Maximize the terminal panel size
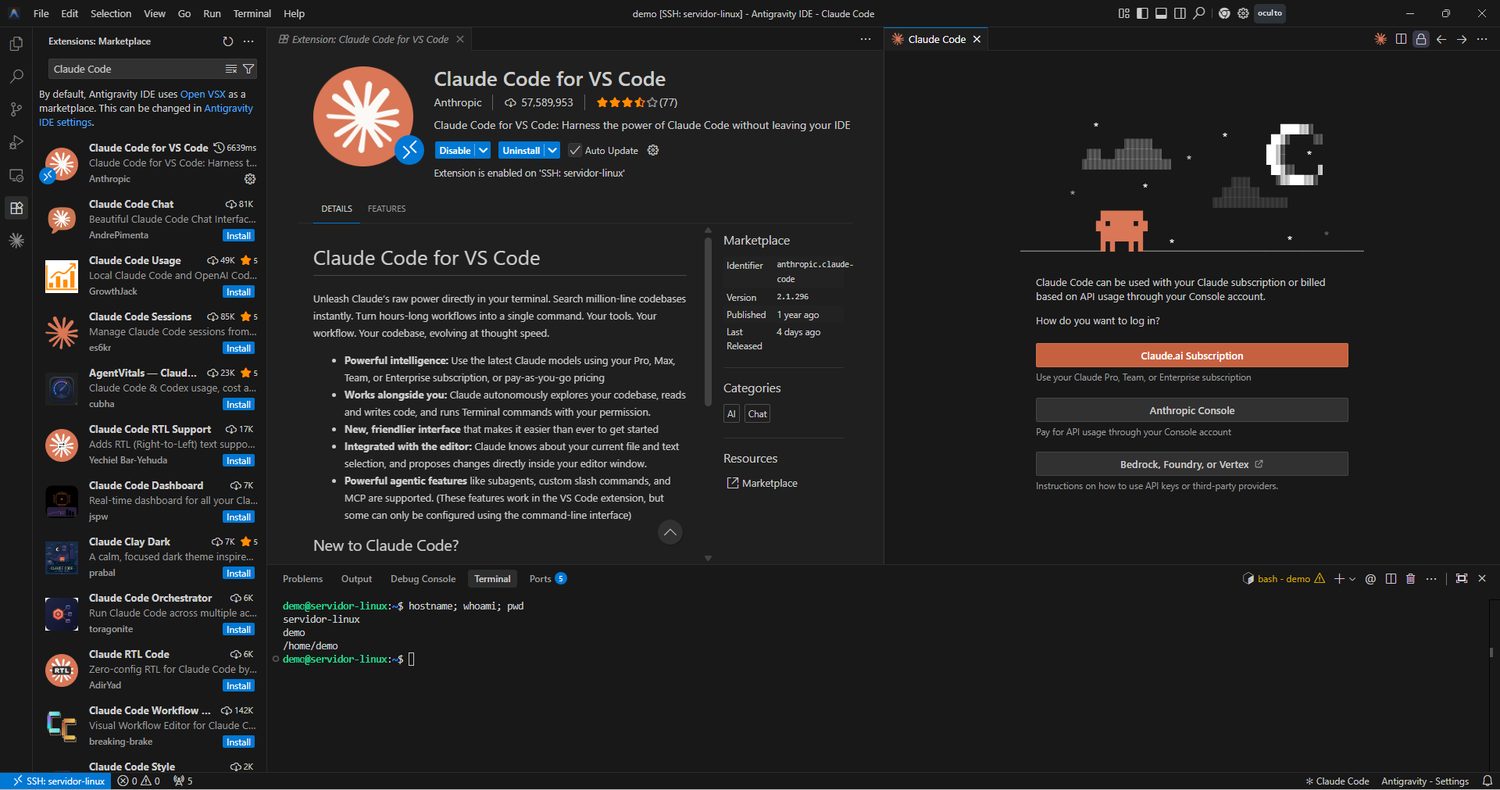Viewport: 1500px width, 790px height. [x=1461, y=579]
